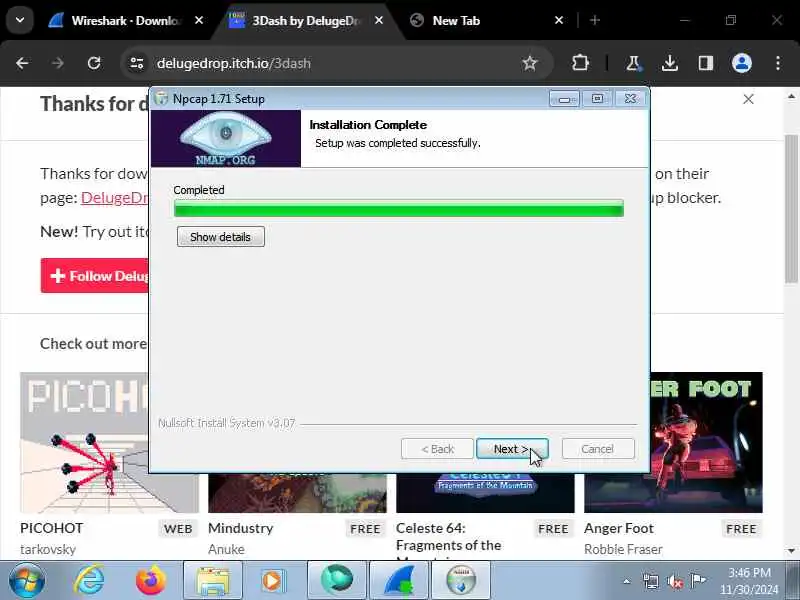This screenshot has height=600, width=800.
Task: Click the page vertical scrollbar thumb
Action: pyautogui.click(x=791, y=208)
